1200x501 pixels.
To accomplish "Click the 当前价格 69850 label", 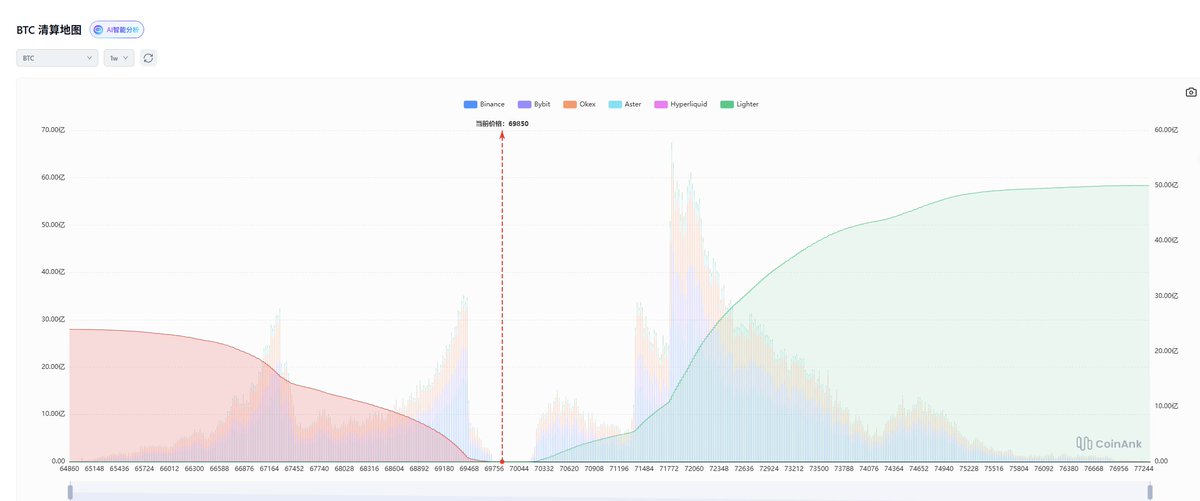I will (502, 123).
